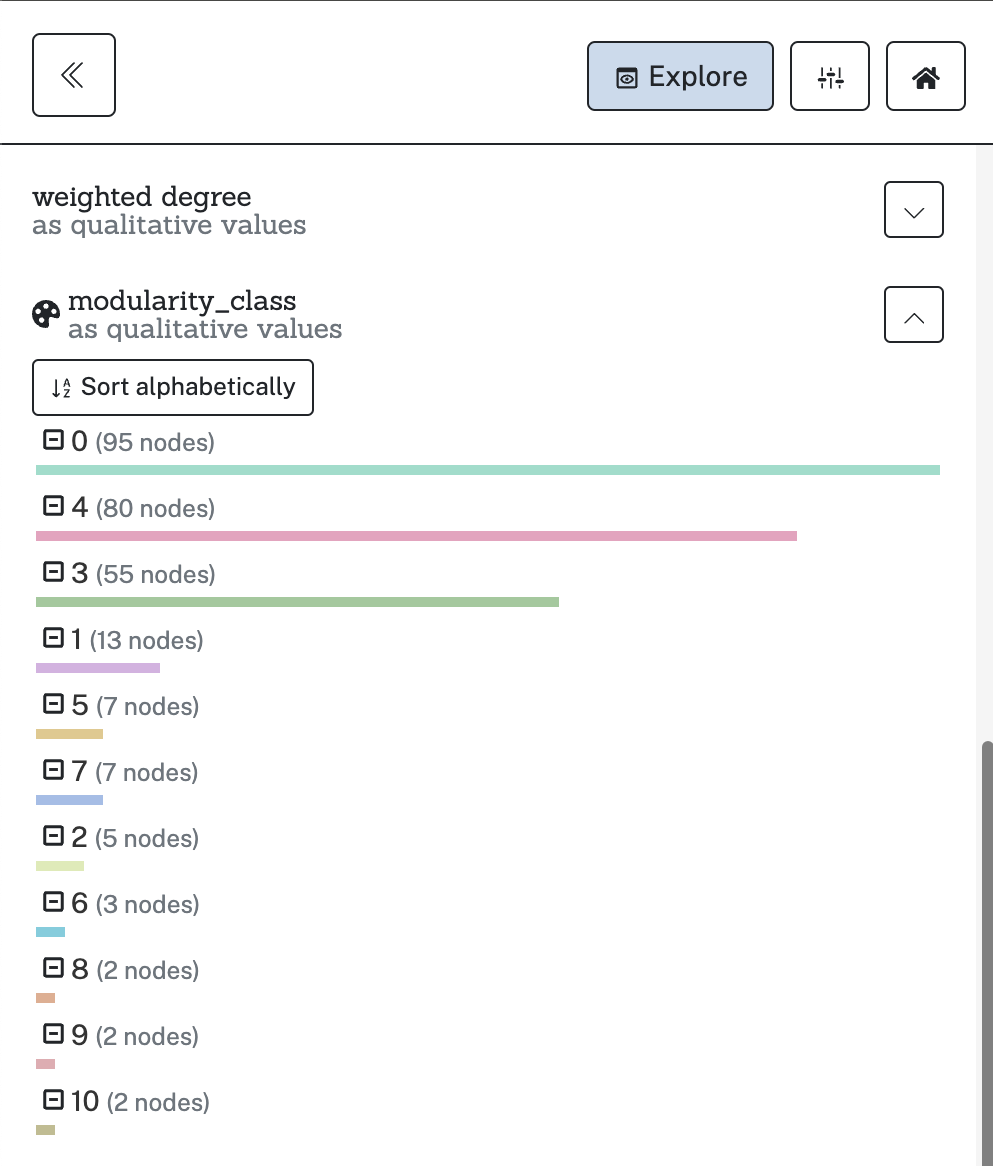Open the filters sliders icon button
The width and height of the screenshot is (993, 1166).
(x=830, y=76)
